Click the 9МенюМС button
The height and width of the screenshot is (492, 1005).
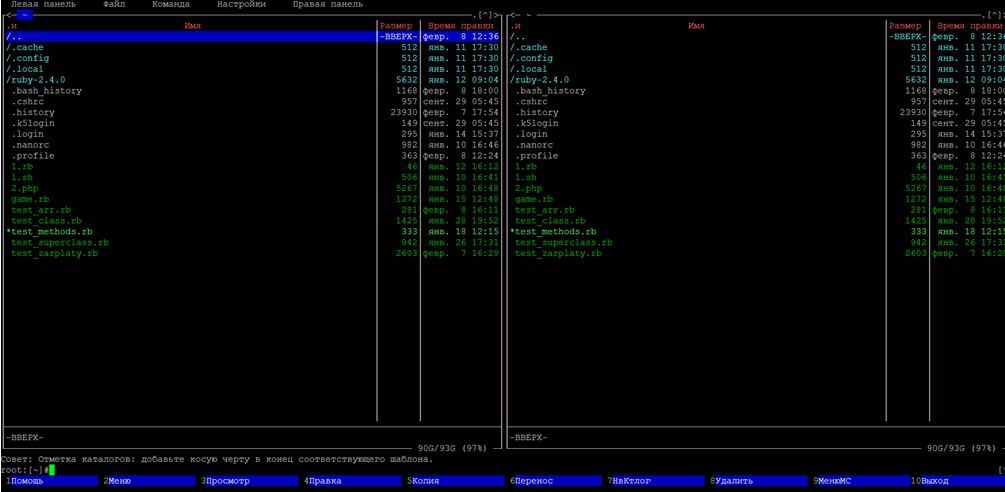pyautogui.click(x=863, y=481)
